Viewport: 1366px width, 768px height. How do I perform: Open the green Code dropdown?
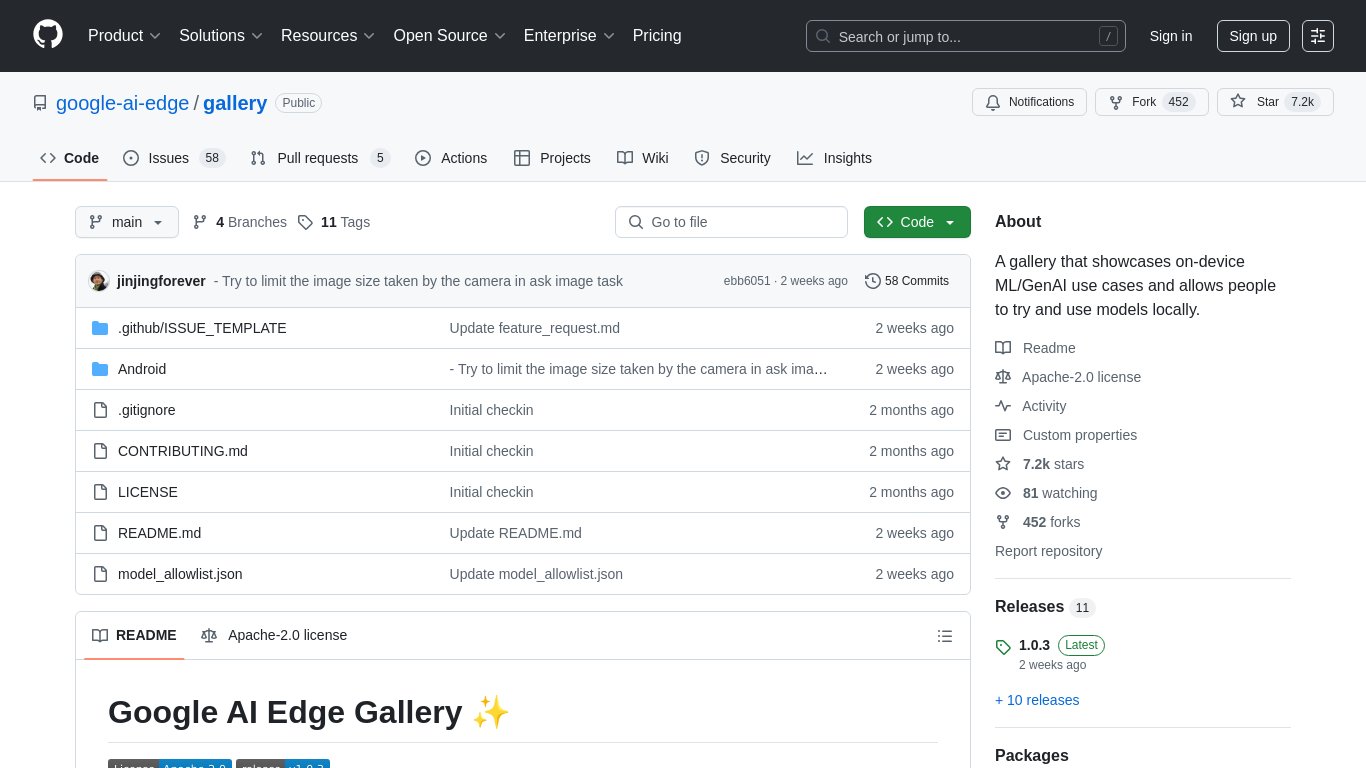(916, 222)
